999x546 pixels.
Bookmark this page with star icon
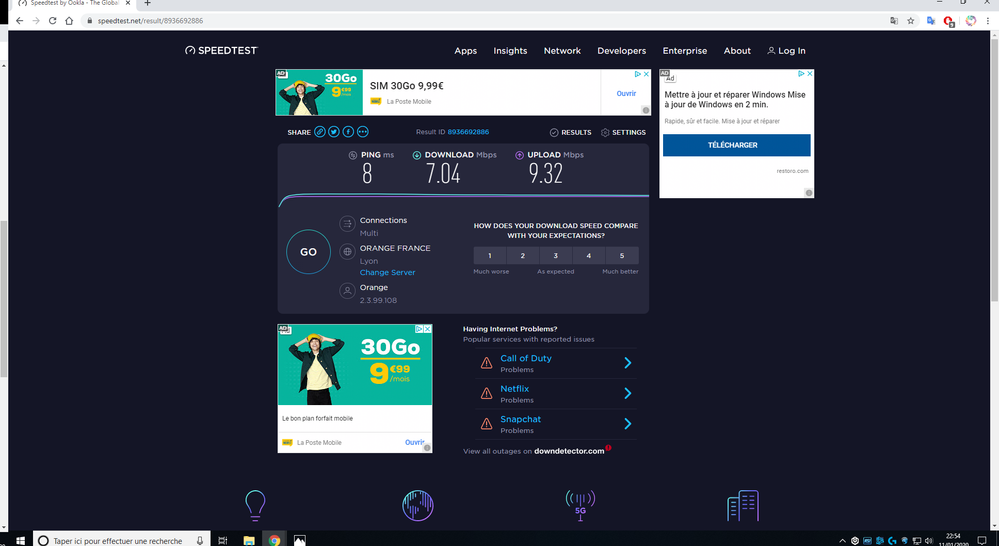pyautogui.click(x=911, y=21)
